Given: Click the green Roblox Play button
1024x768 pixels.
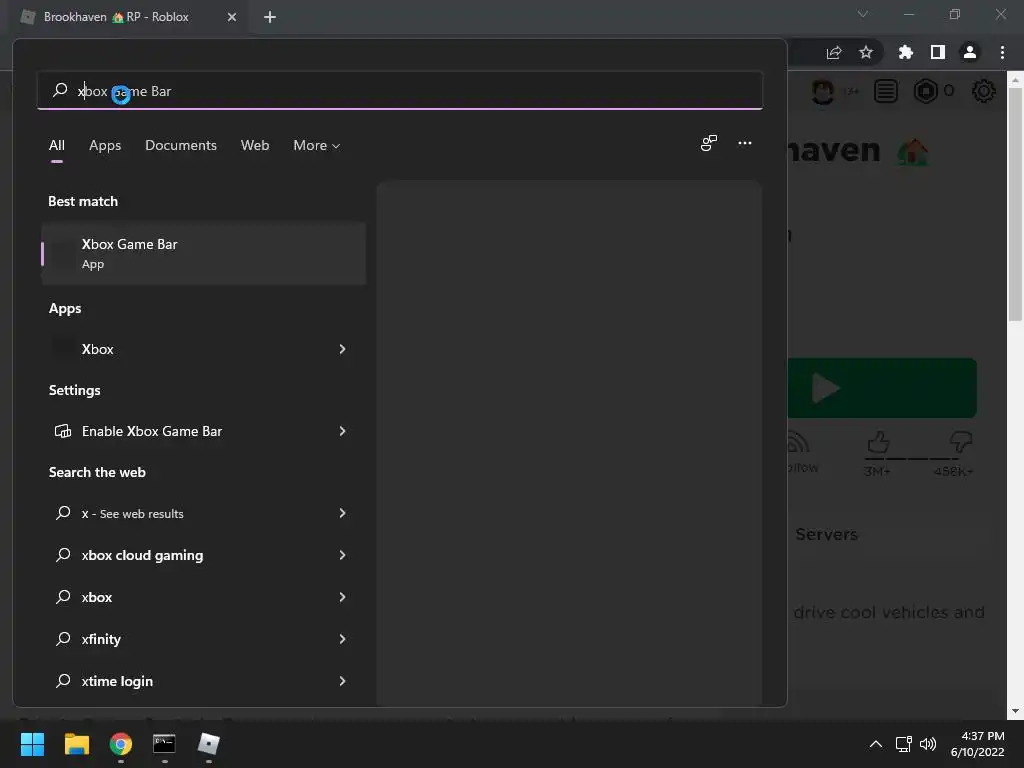Looking at the screenshot, I should click(x=882, y=388).
